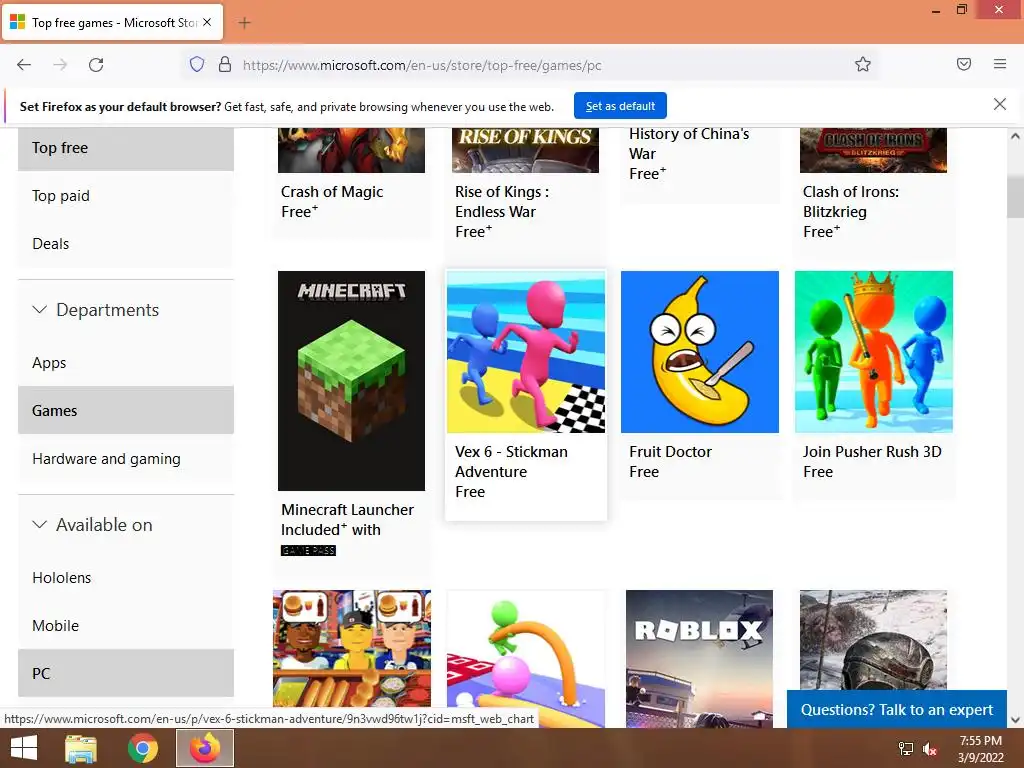Choose the Apps department
This screenshot has height=768, width=1024.
(126, 363)
